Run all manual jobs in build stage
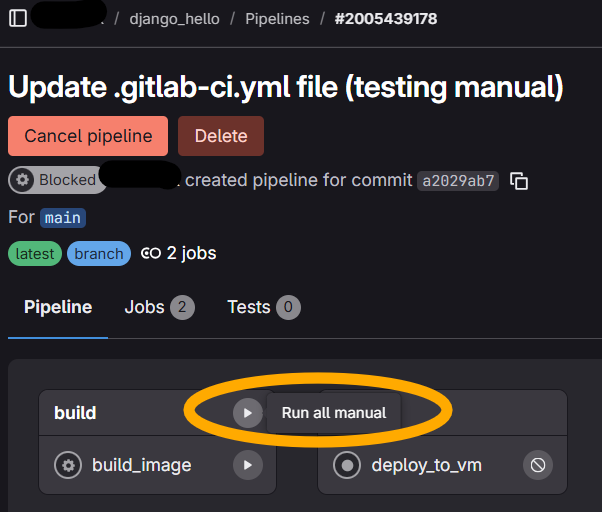Image resolution: width=602 pixels, height=512 pixels. [247, 412]
